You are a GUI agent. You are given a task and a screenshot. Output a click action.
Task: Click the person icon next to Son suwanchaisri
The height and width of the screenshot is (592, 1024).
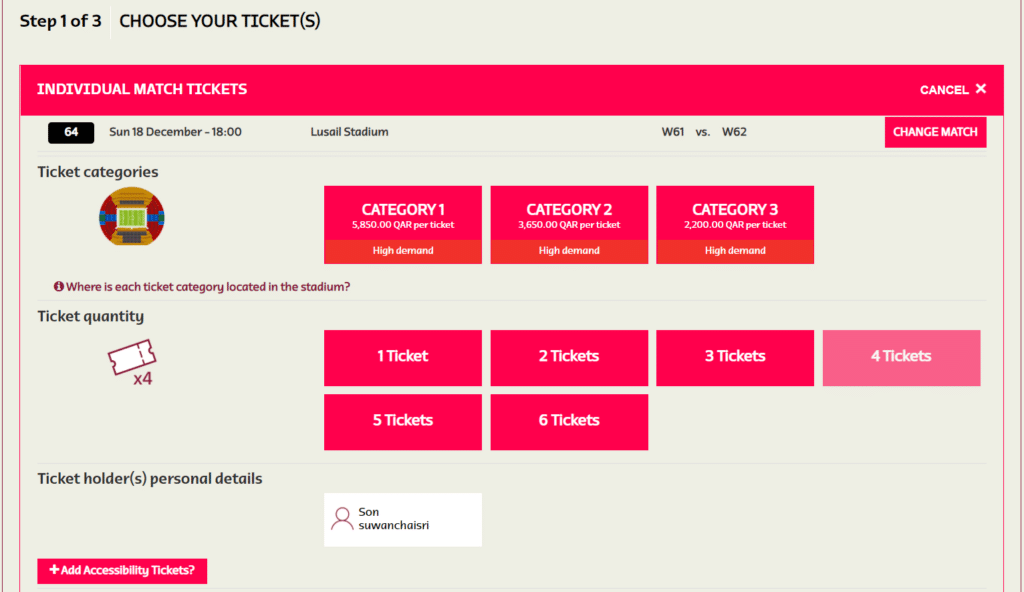[x=342, y=519]
